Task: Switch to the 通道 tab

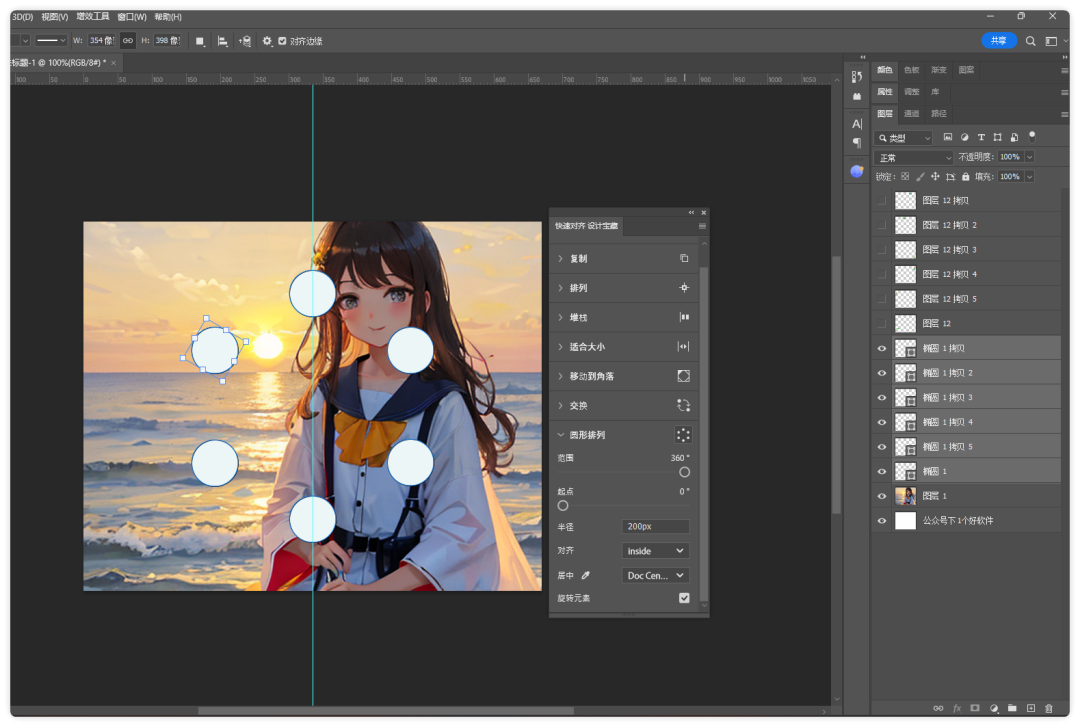Action: [x=911, y=114]
